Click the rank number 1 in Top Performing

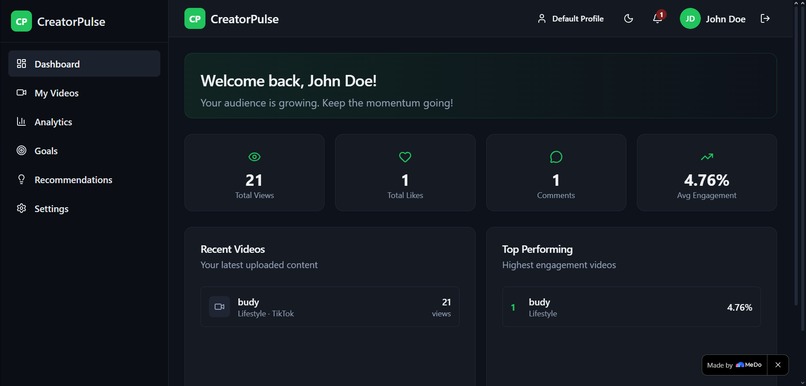point(513,307)
